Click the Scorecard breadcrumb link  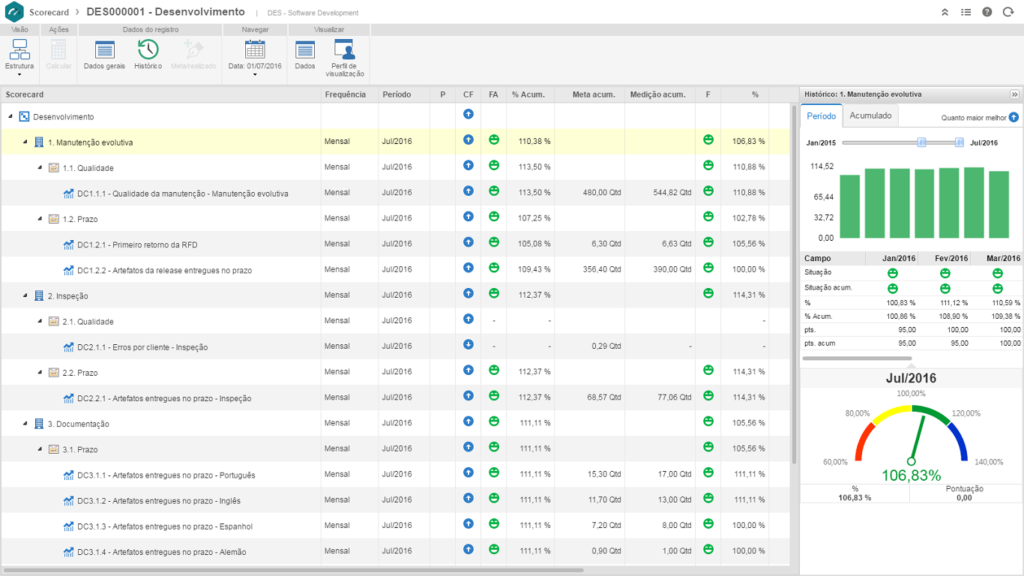(49, 12)
